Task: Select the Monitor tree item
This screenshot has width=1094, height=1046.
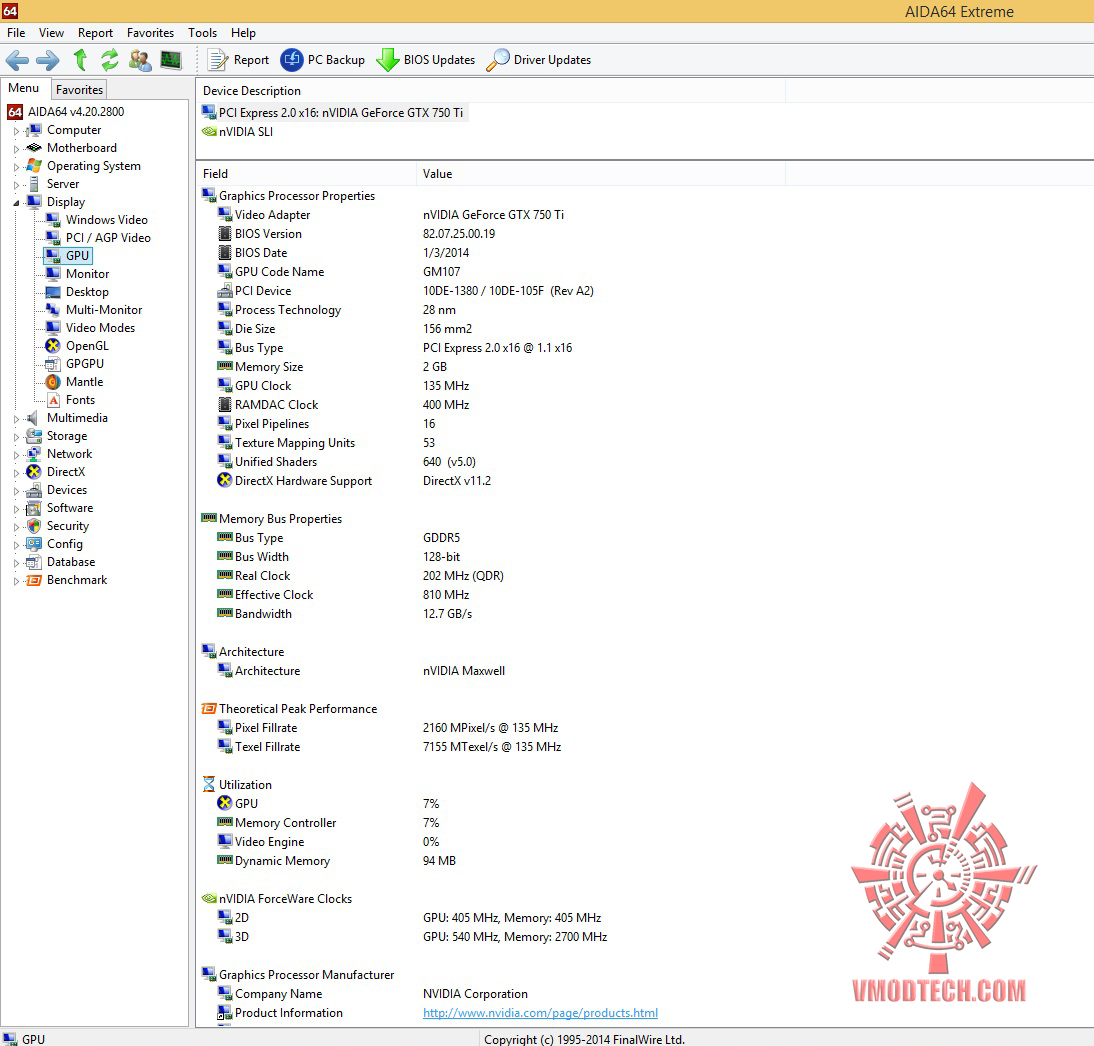Action: [87, 274]
